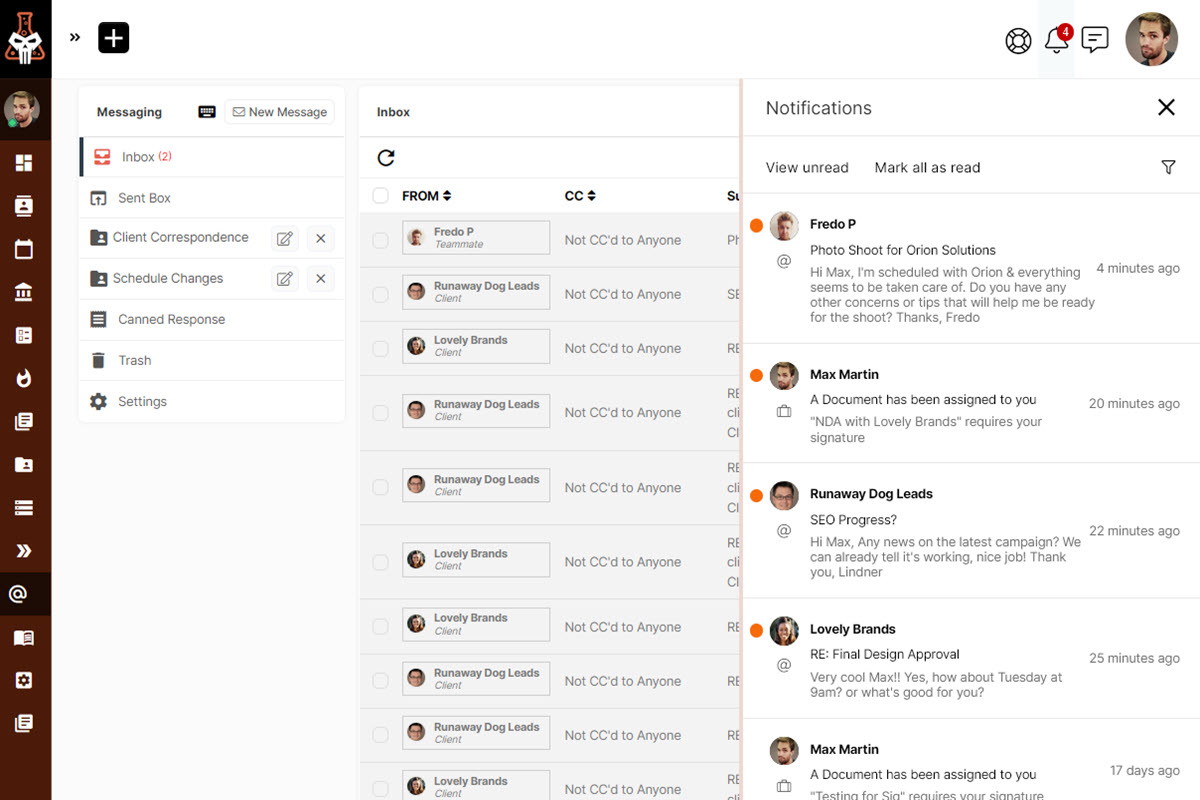Image resolution: width=1200 pixels, height=800 pixels.
Task: Edit the Client Correspondence folder
Action: (285, 238)
